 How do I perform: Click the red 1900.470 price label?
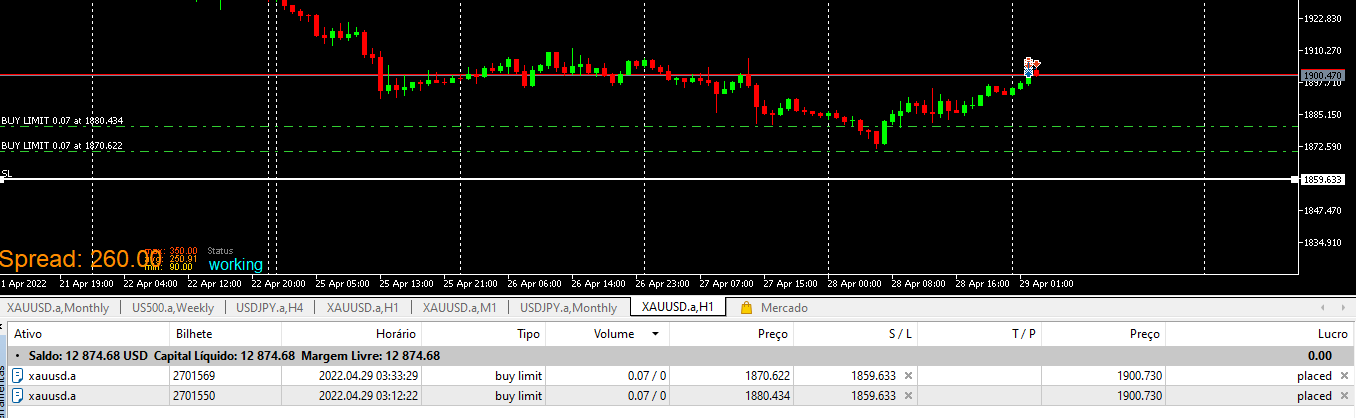pyautogui.click(x=1321, y=75)
